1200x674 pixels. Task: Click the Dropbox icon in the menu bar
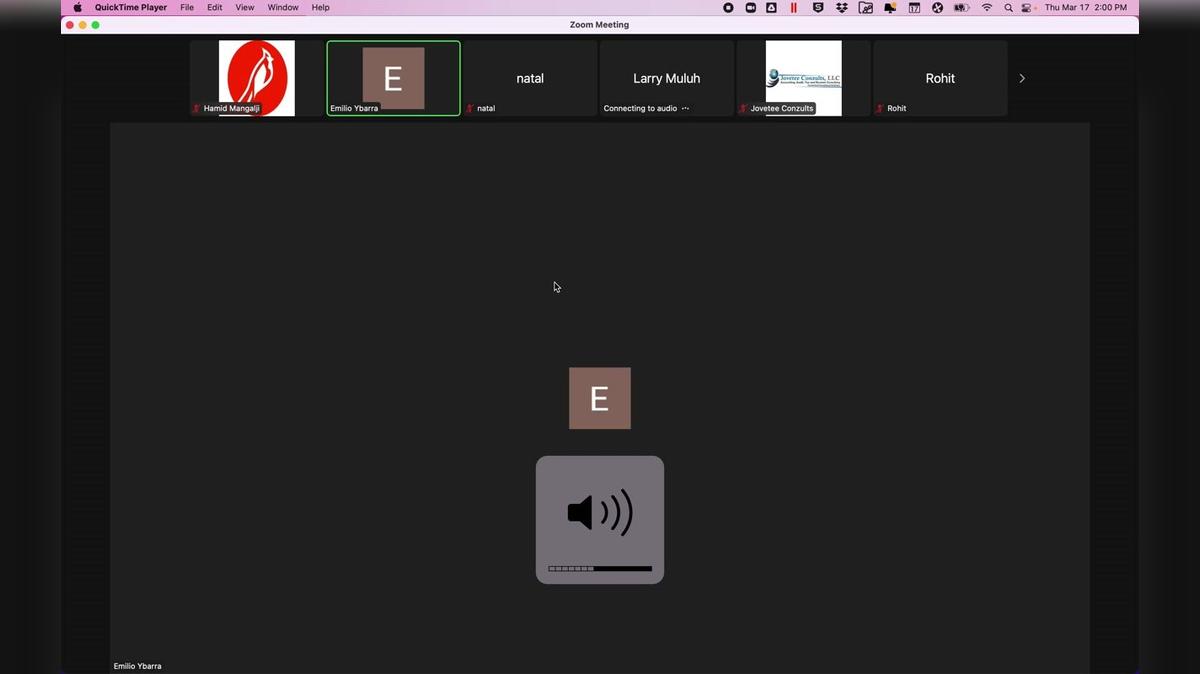coord(842,8)
